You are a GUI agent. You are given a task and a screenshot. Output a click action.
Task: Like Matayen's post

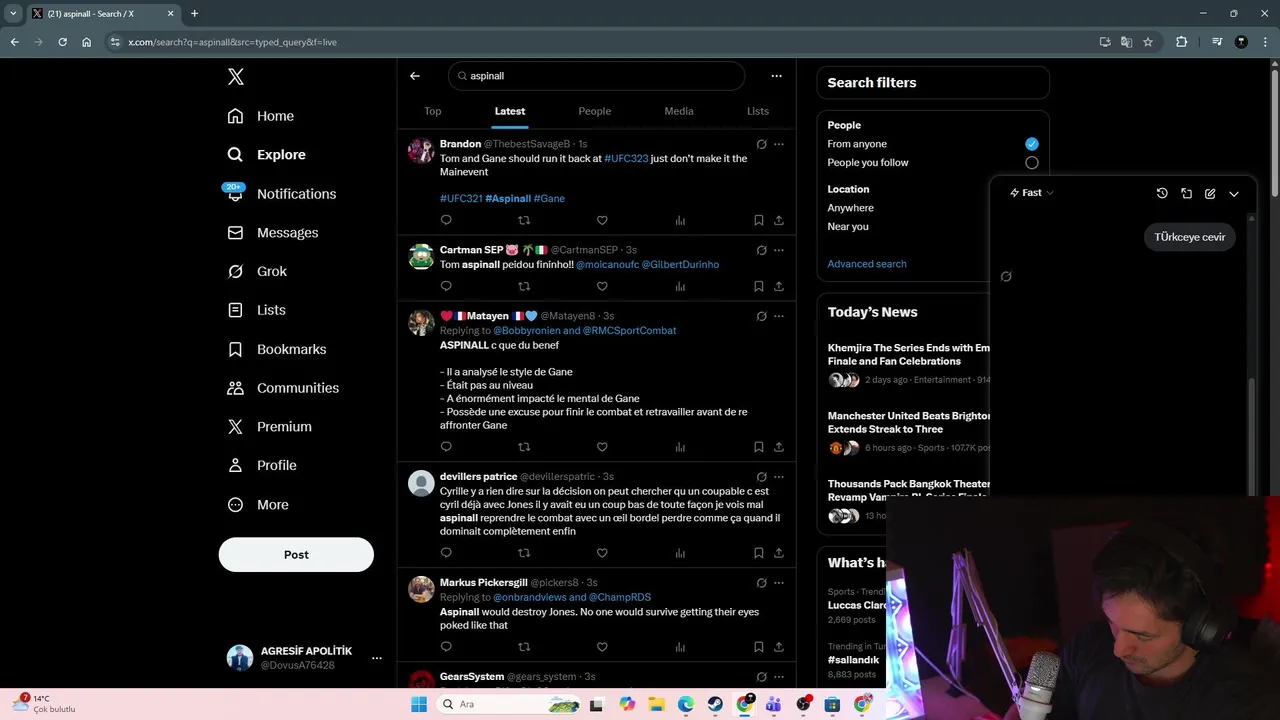(602, 447)
